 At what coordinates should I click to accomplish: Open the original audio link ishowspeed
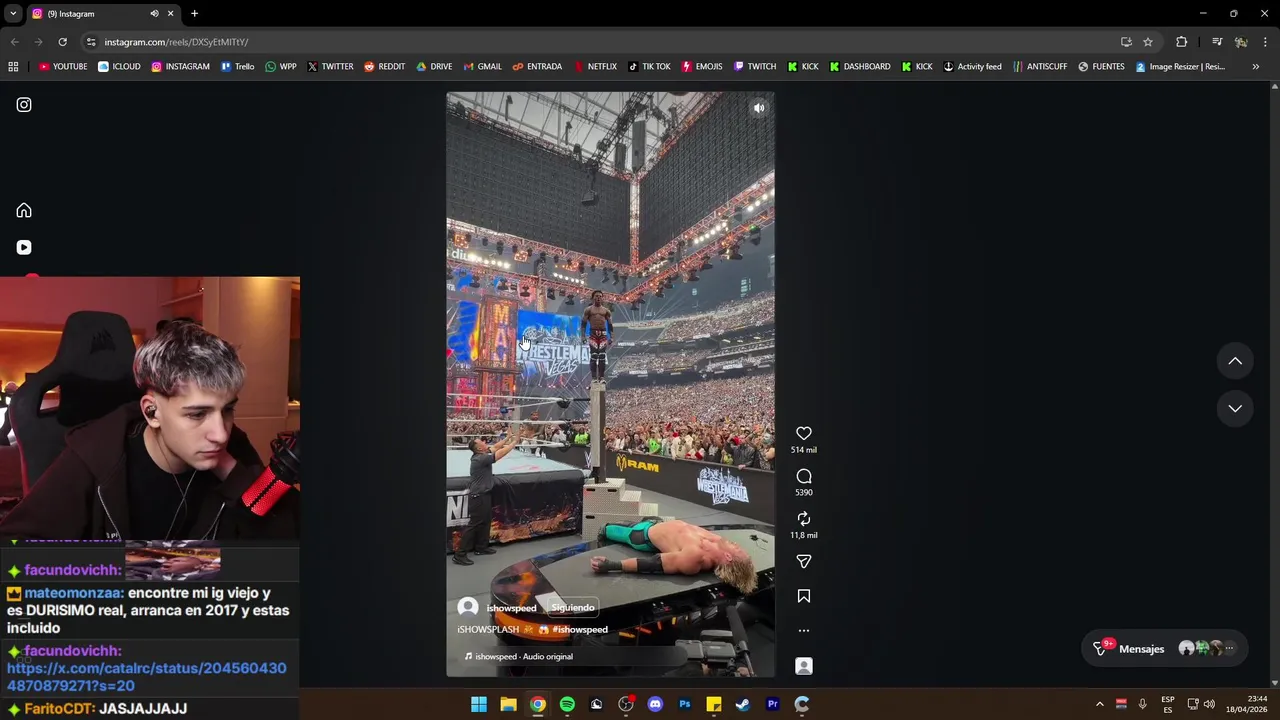[524, 657]
